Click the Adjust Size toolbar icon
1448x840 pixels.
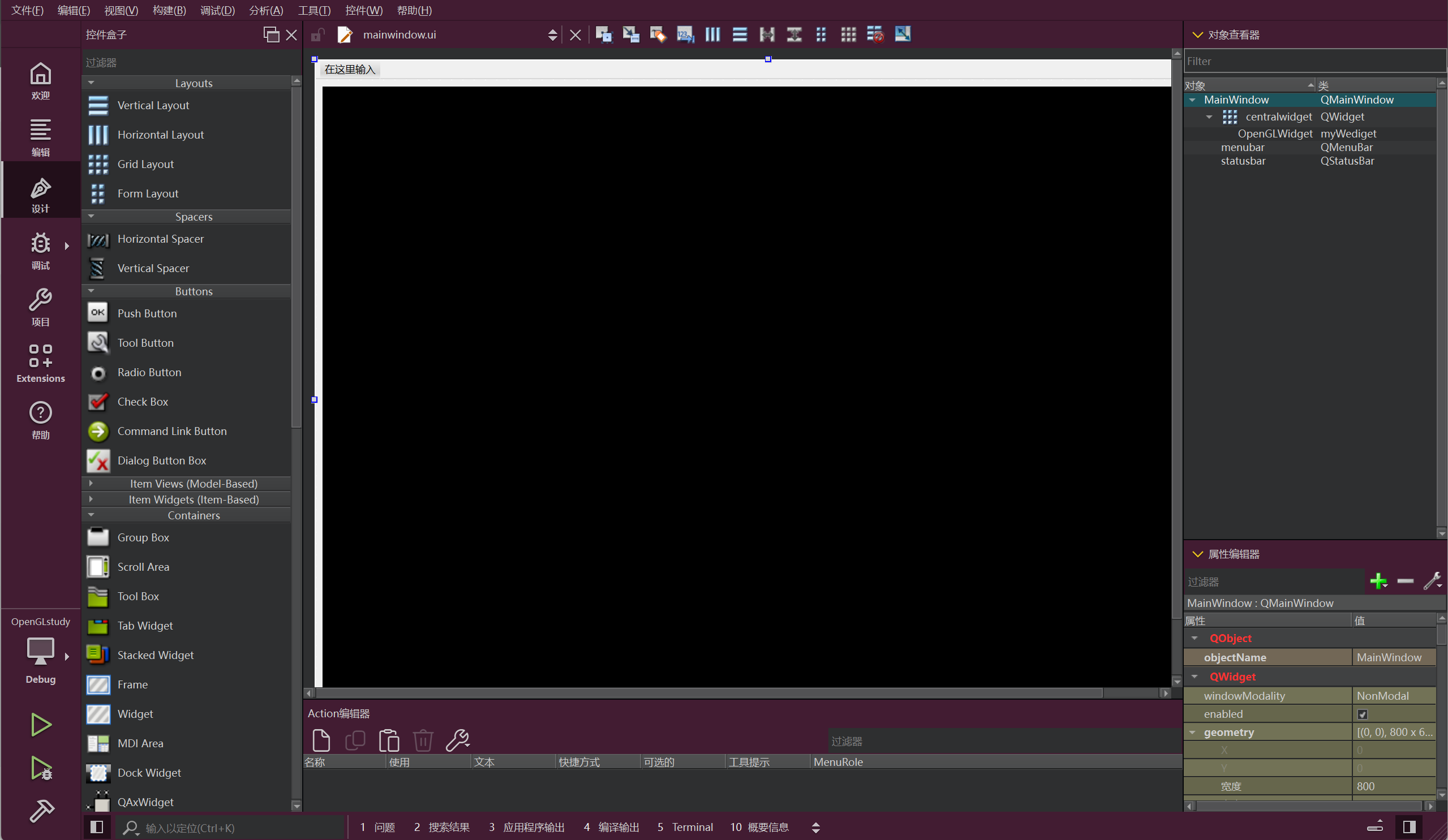[902, 35]
